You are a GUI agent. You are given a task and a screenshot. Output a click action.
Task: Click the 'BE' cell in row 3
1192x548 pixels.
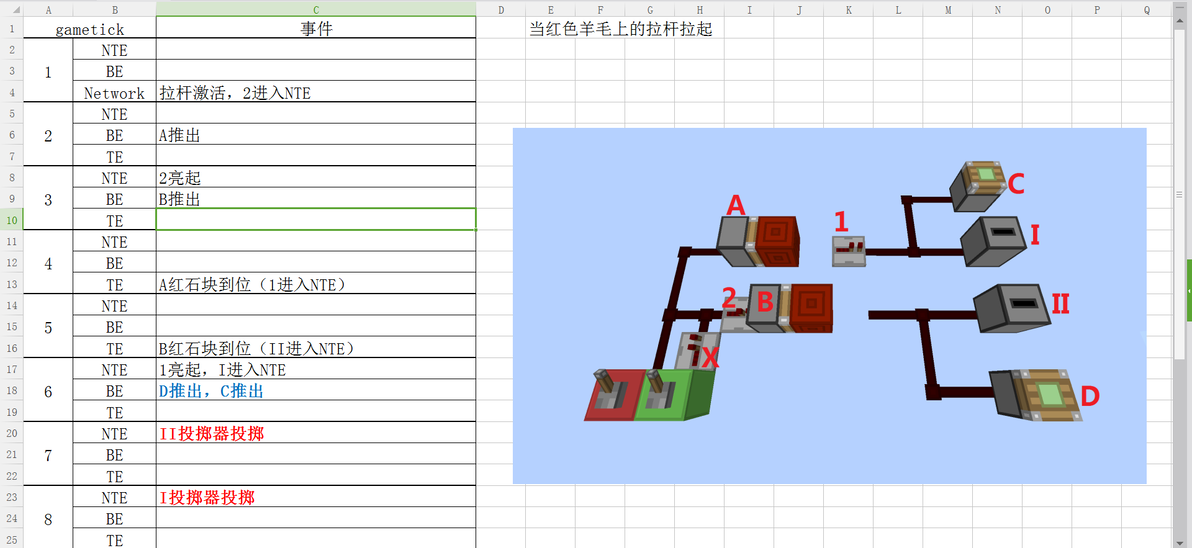coord(115,71)
